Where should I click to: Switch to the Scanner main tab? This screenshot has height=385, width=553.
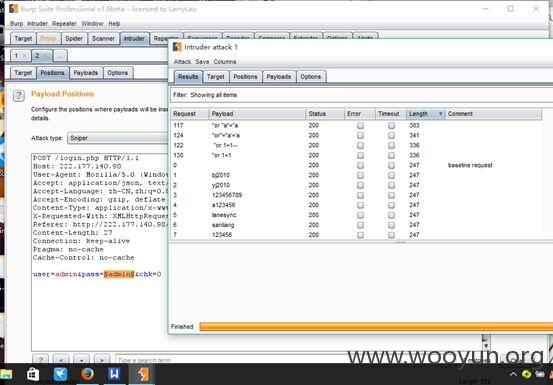[x=103, y=38]
